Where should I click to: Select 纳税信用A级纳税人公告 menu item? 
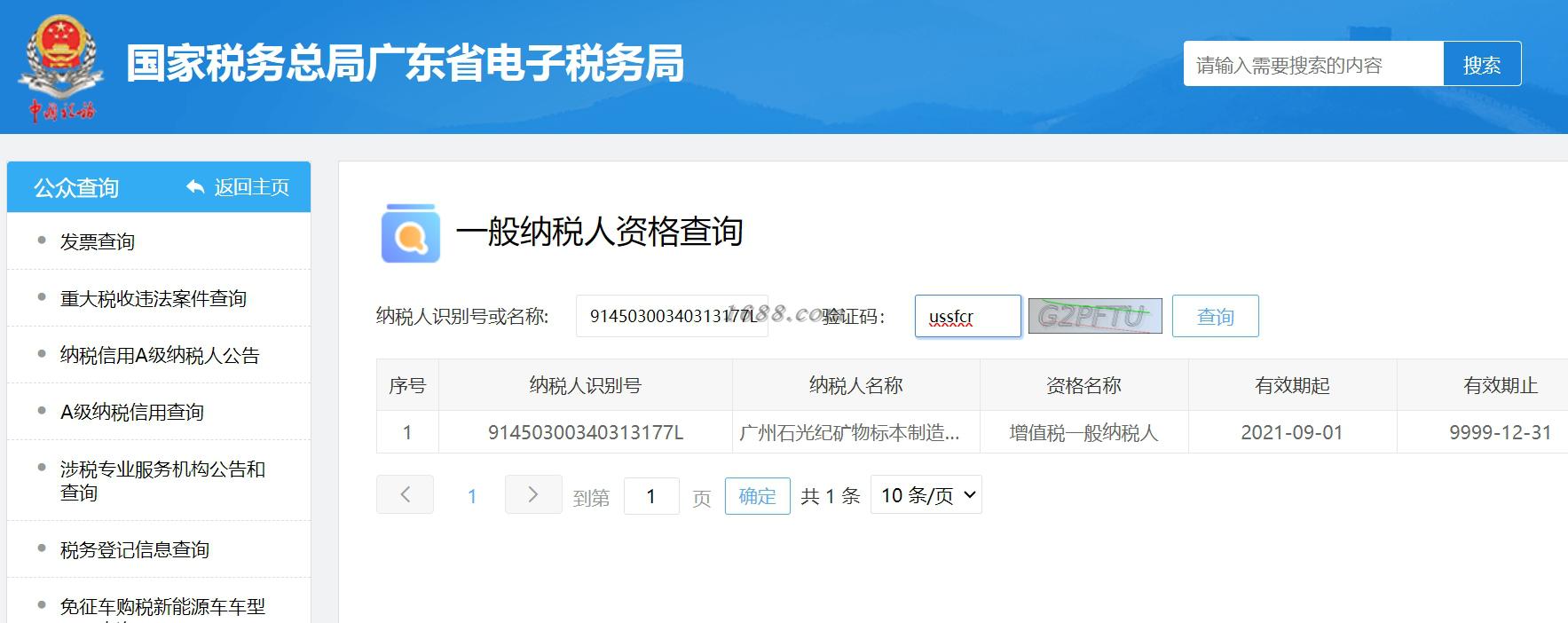pyautogui.click(x=160, y=355)
